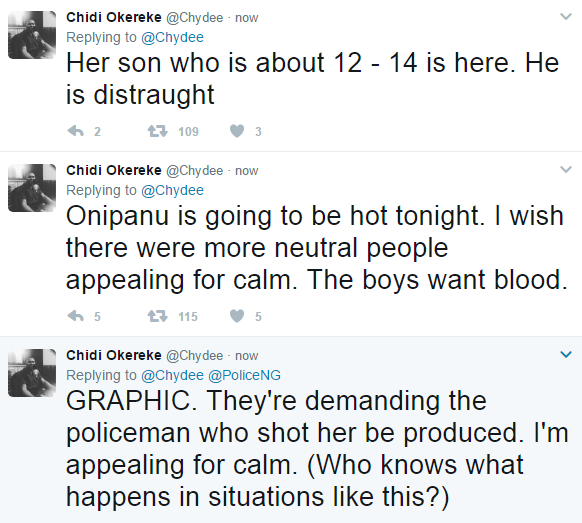582x523 pixels.
Task: Click Chidi Okereke name on first tweet
Action: coord(114,17)
